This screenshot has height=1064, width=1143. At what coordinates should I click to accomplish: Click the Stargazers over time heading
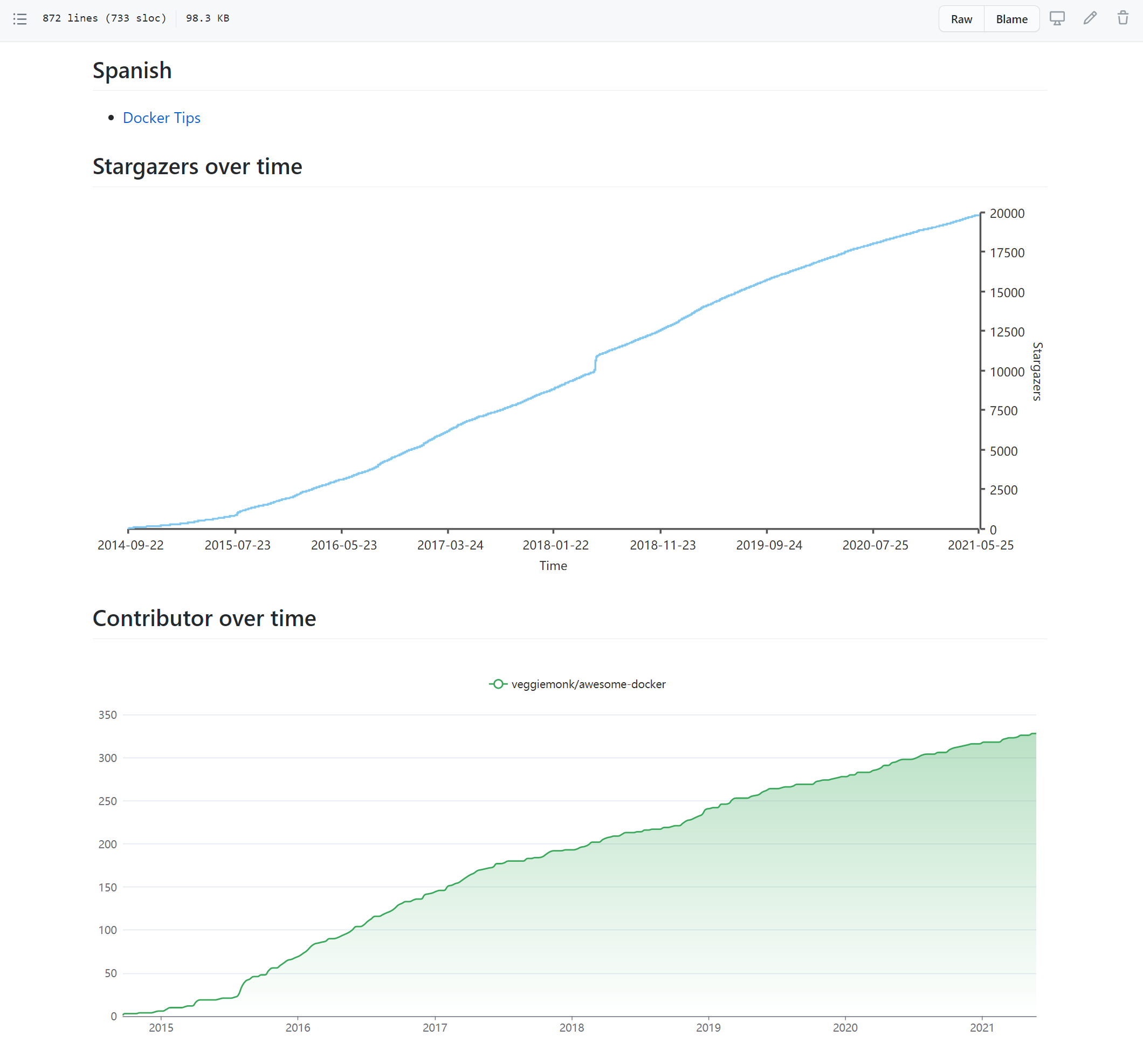[x=197, y=167]
